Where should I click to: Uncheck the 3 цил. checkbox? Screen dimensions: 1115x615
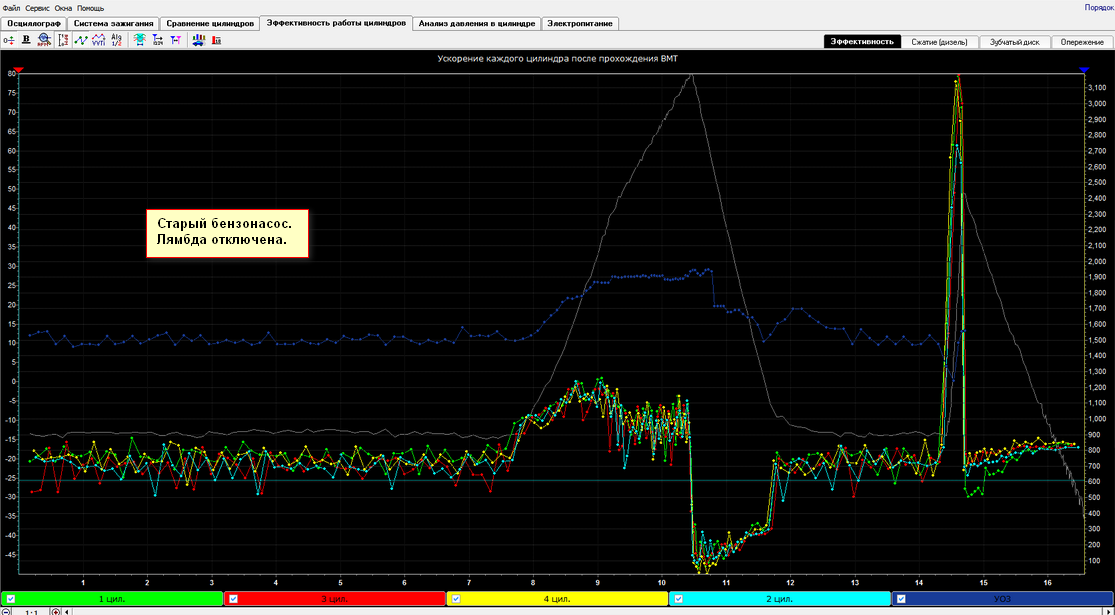click(233, 599)
